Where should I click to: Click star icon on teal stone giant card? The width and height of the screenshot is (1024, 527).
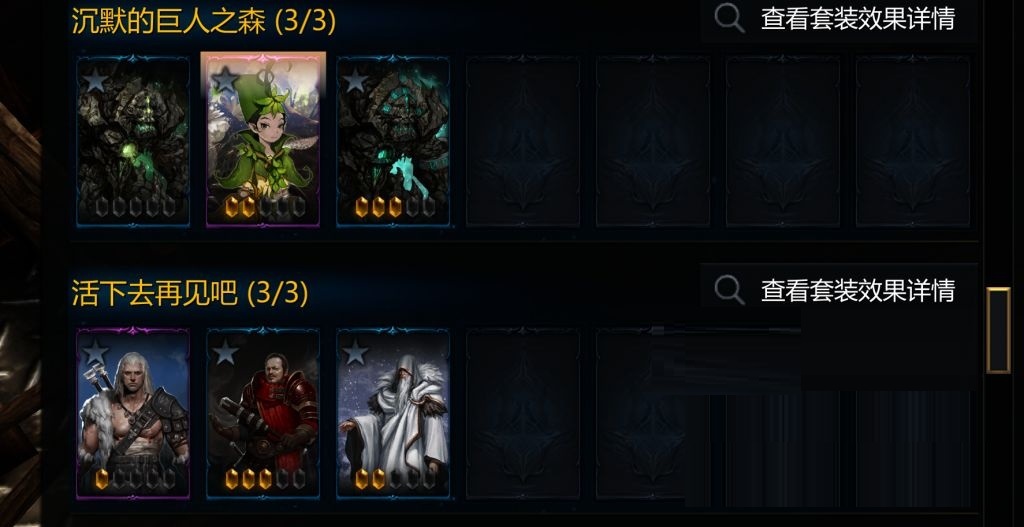click(x=355, y=80)
